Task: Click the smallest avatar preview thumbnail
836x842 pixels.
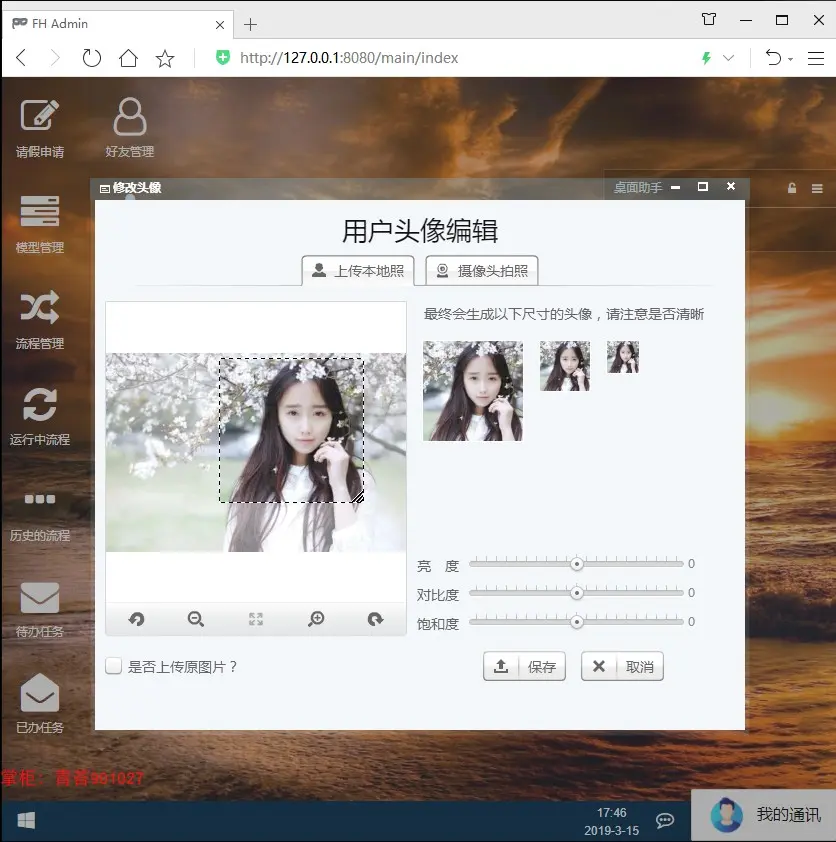Action: pyautogui.click(x=623, y=357)
